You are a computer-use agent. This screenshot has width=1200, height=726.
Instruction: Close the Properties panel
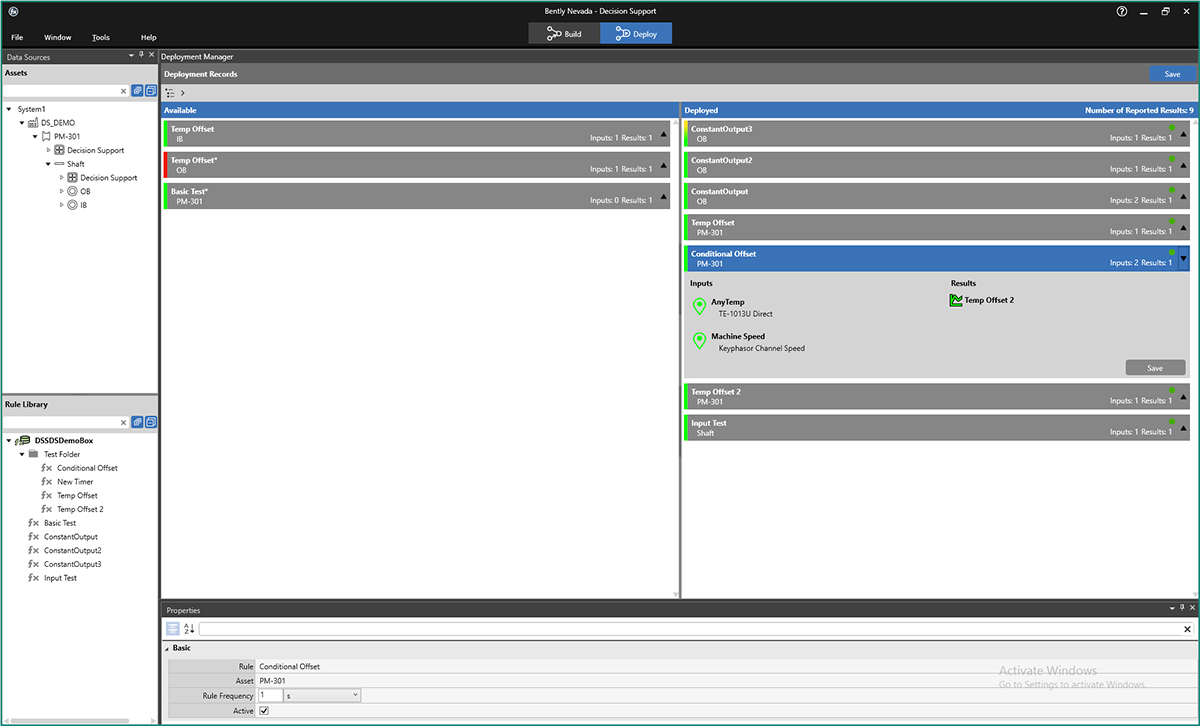(1192, 609)
